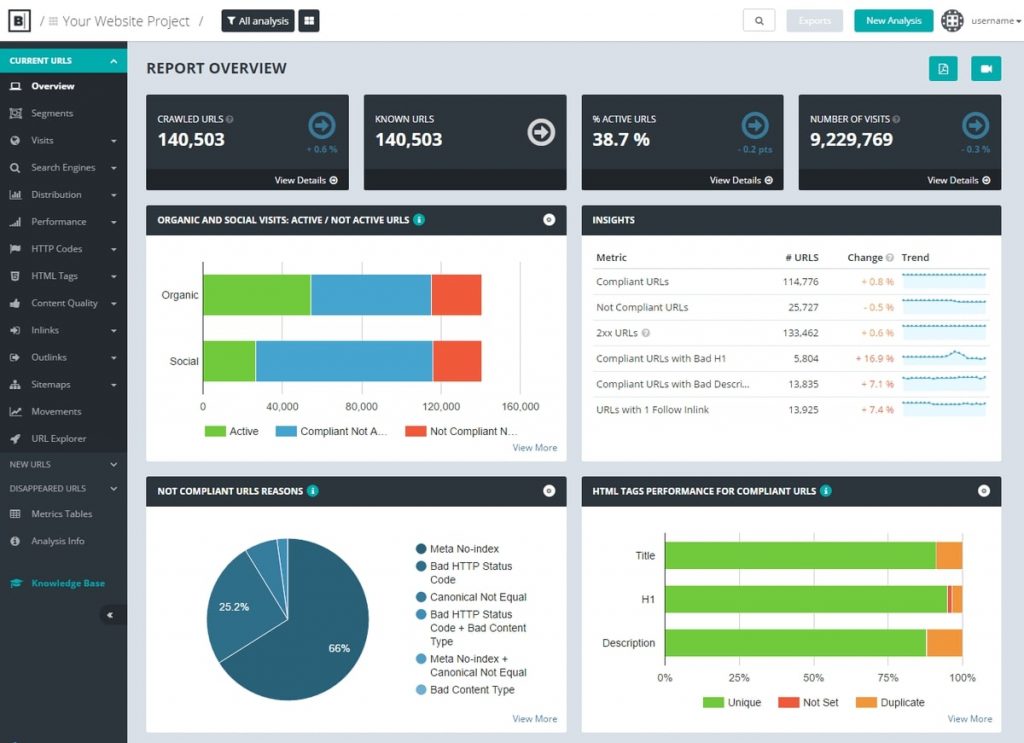This screenshot has width=1024, height=743.
Task: Click help icon next to Crawled URLs label
Action: click(230, 119)
